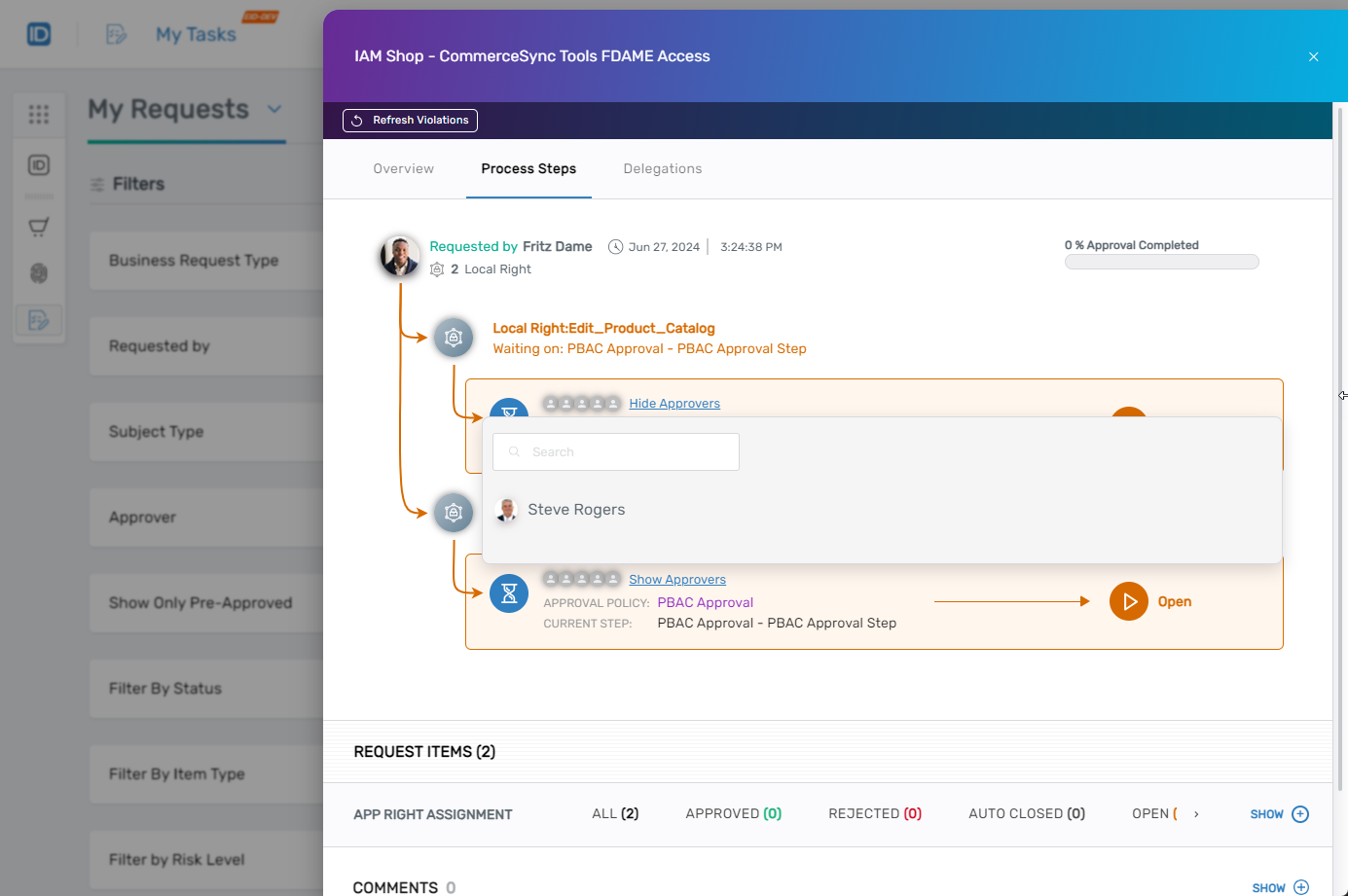The width and height of the screenshot is (1348, 896).
Task: Select the fingerprint icon in the sidebar
Action: (x=39, y=273)
